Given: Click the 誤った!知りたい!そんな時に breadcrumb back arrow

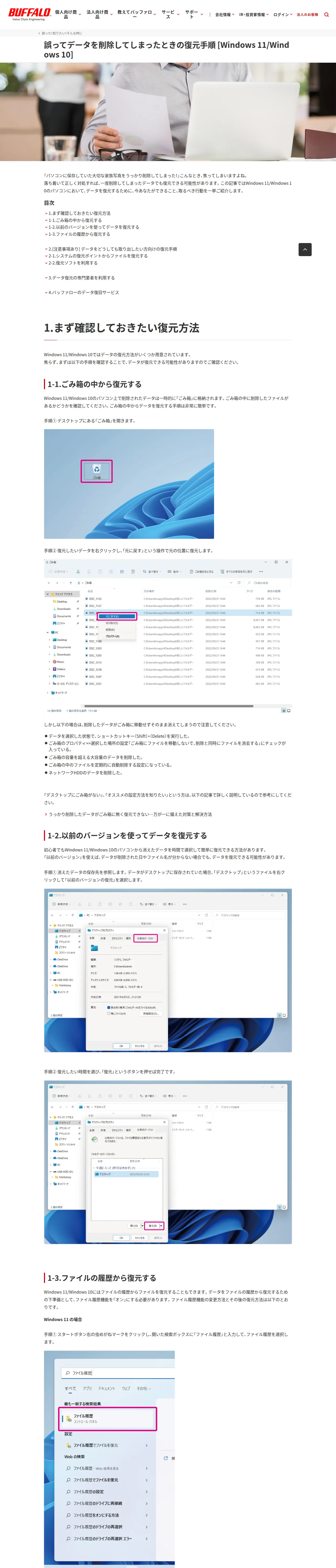Looking at the screenshot, I should point(40,33).
